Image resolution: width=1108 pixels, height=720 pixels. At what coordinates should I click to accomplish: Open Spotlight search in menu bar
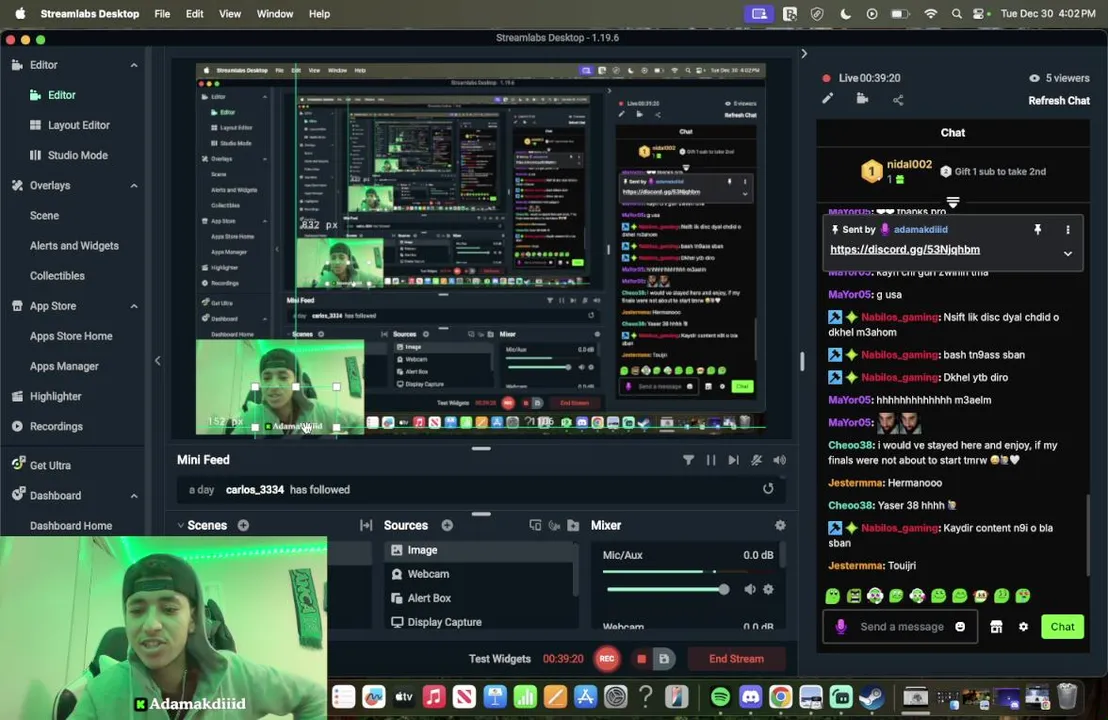point(956,13)
